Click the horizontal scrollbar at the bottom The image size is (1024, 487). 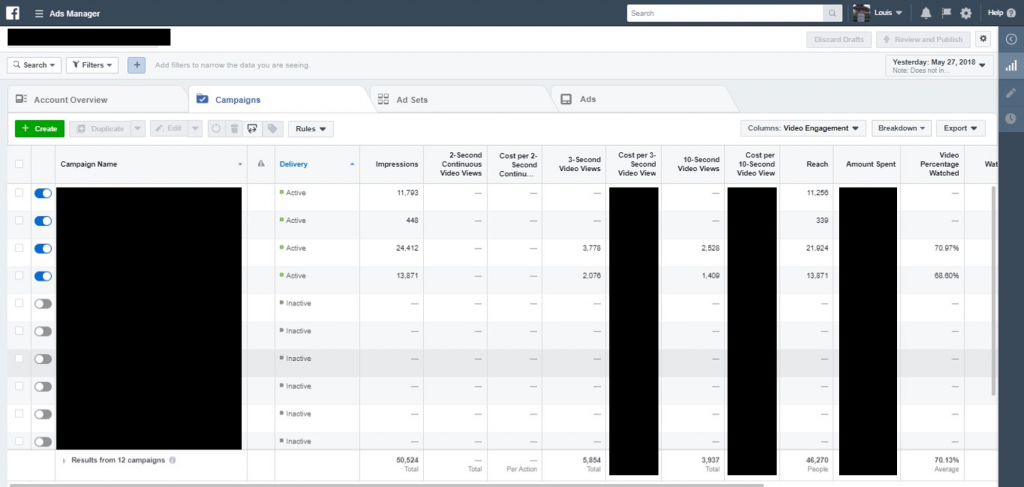tap(387, 485)
